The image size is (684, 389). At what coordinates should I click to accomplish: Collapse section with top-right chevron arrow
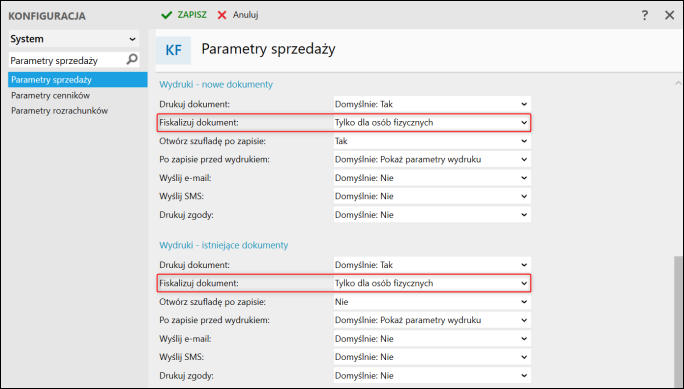[678, 83]
